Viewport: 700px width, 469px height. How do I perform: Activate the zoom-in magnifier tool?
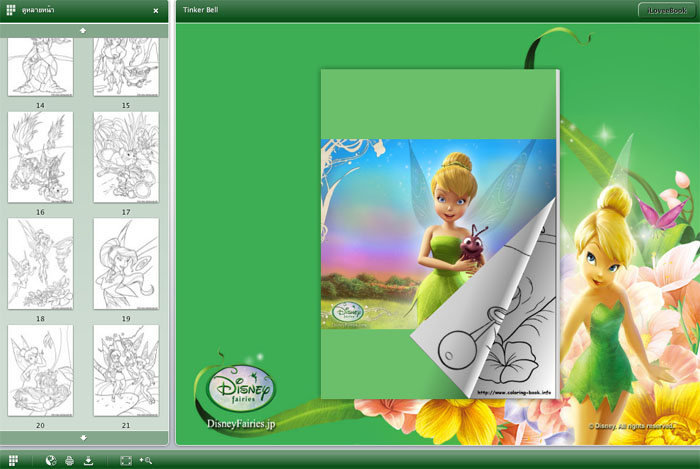pos(146,460)
